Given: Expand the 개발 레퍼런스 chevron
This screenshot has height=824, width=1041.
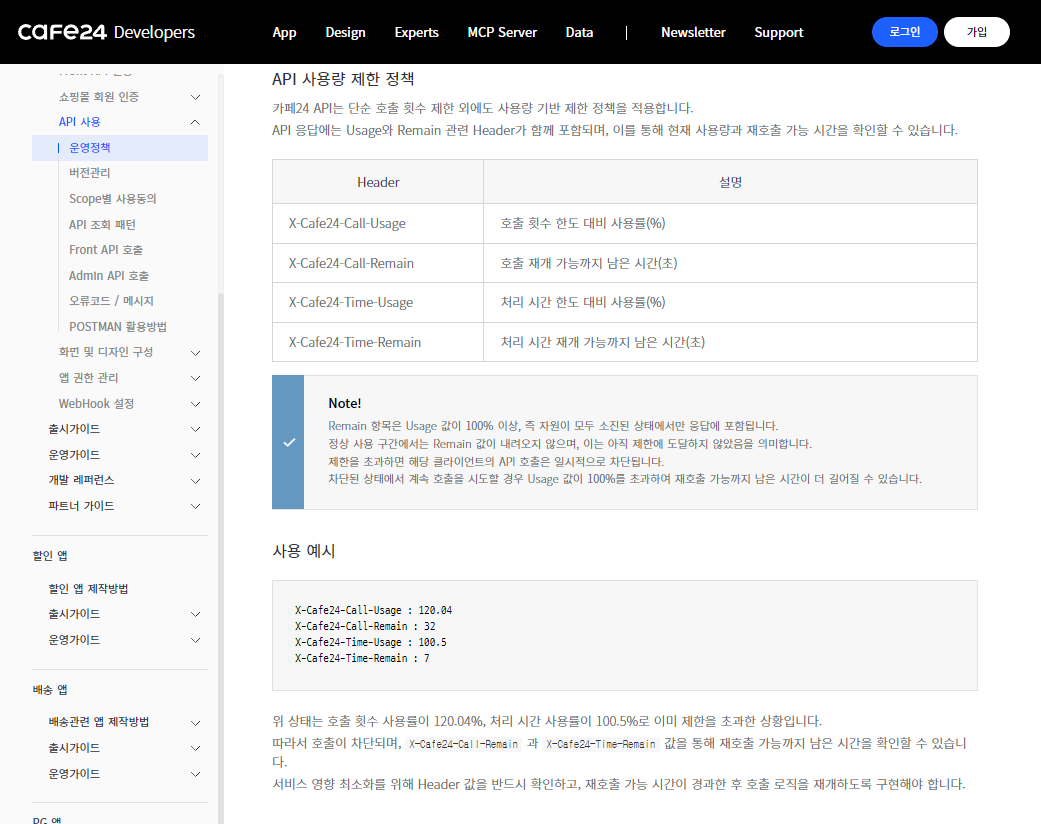Looking at the screenshot, I should [195, 480].
